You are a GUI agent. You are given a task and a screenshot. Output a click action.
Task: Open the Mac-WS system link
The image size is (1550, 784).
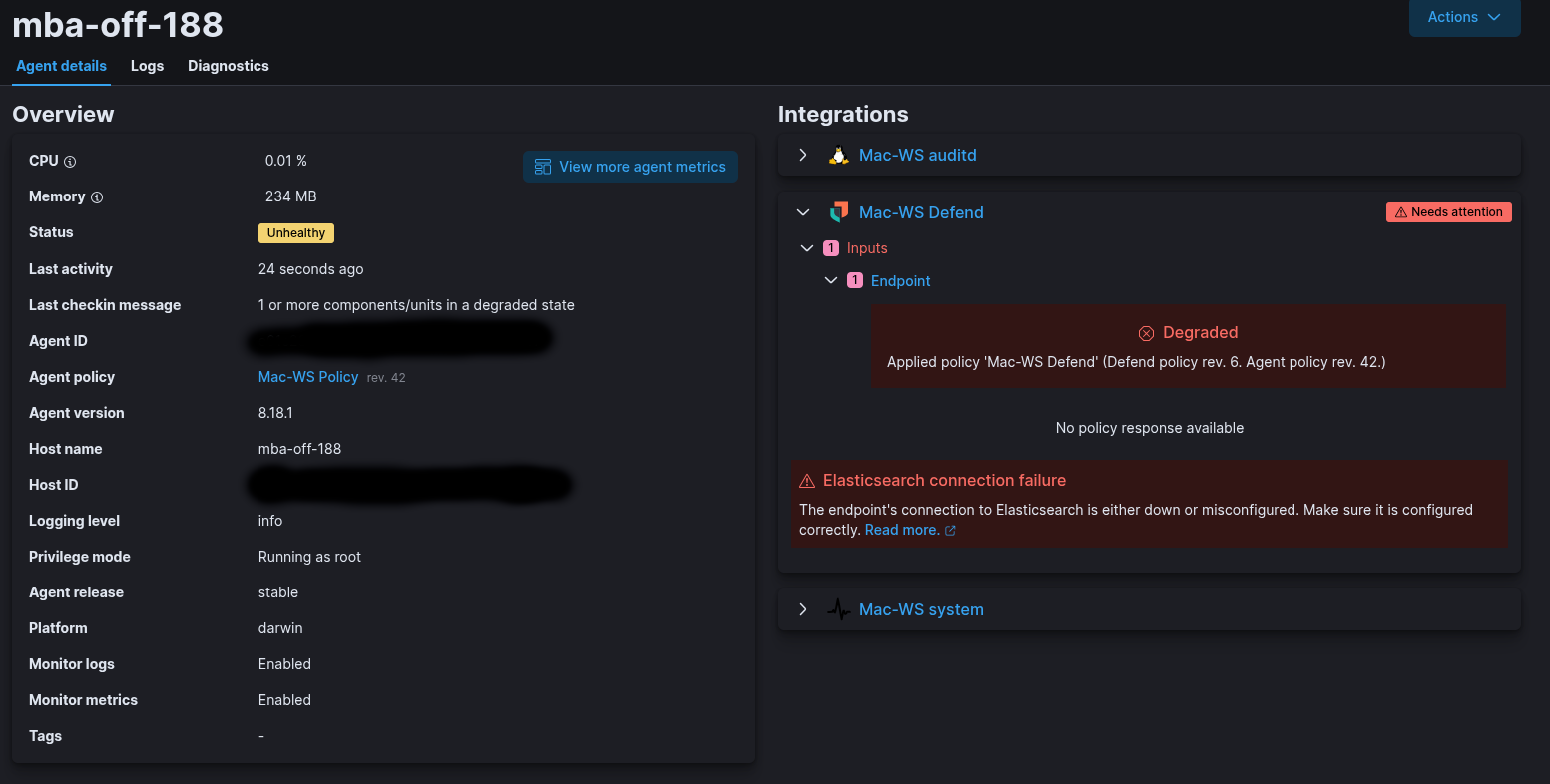pyautogui.click(x=921, y=609)
